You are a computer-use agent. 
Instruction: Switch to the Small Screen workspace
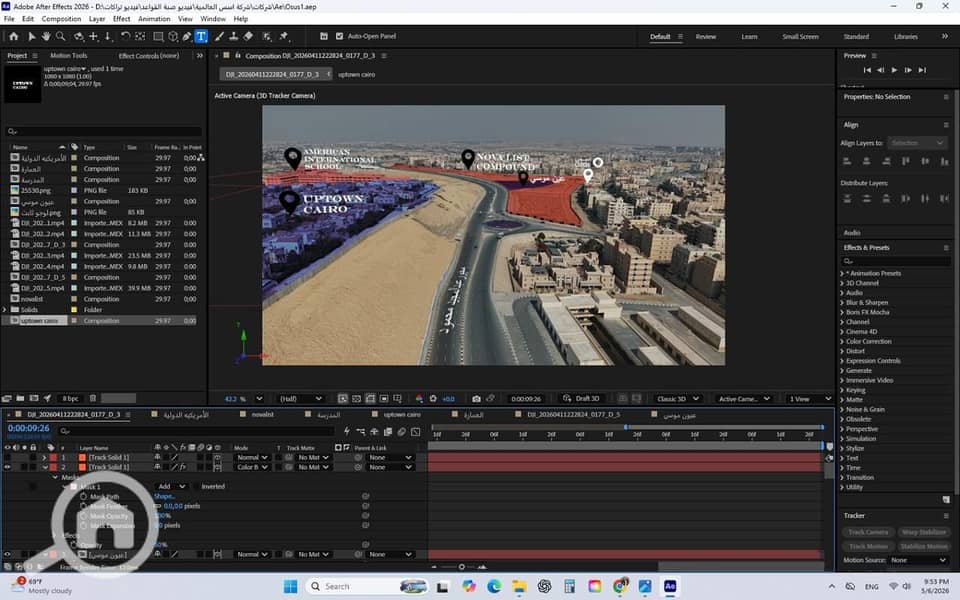(800, 37)
